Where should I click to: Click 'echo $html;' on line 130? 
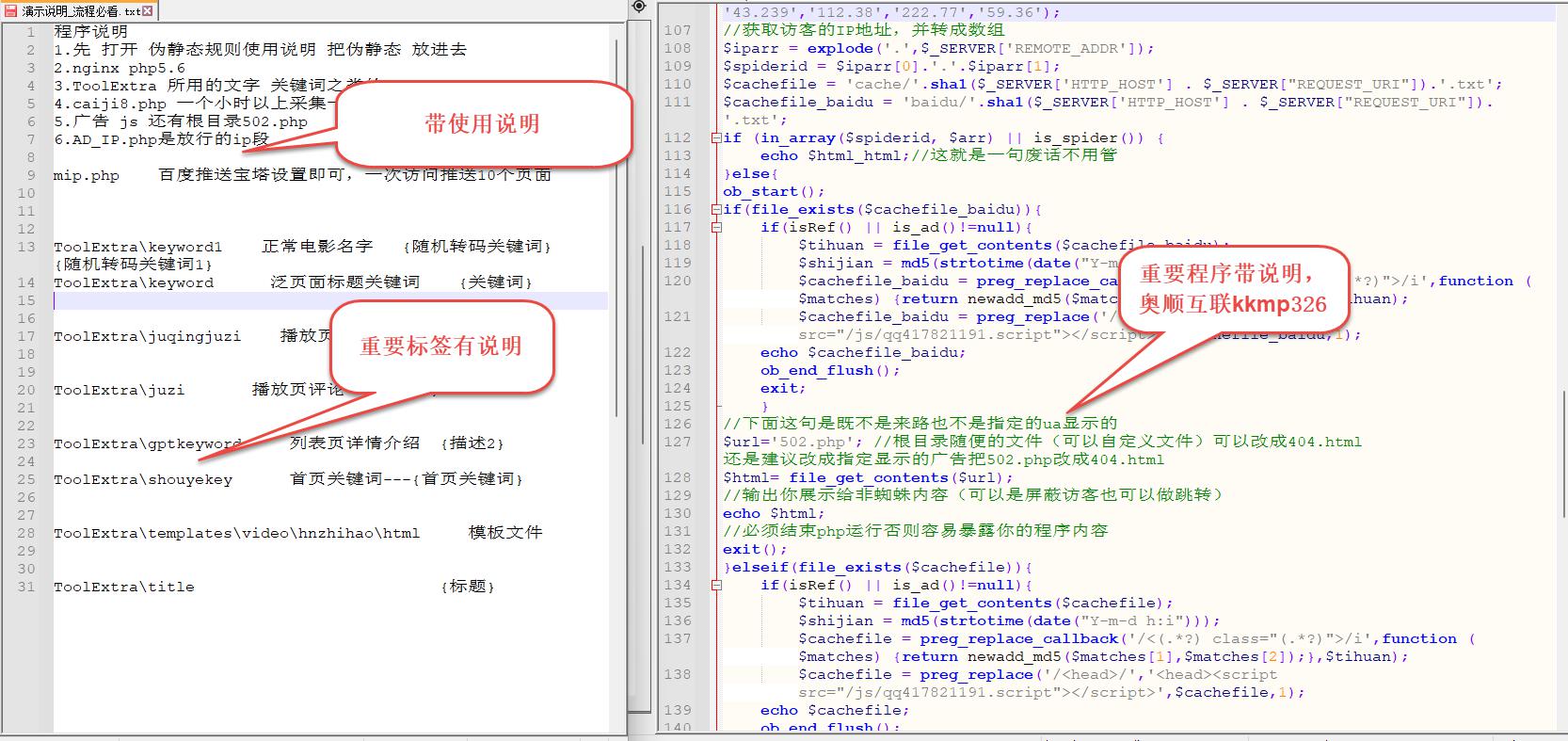(x=774, y=513)
